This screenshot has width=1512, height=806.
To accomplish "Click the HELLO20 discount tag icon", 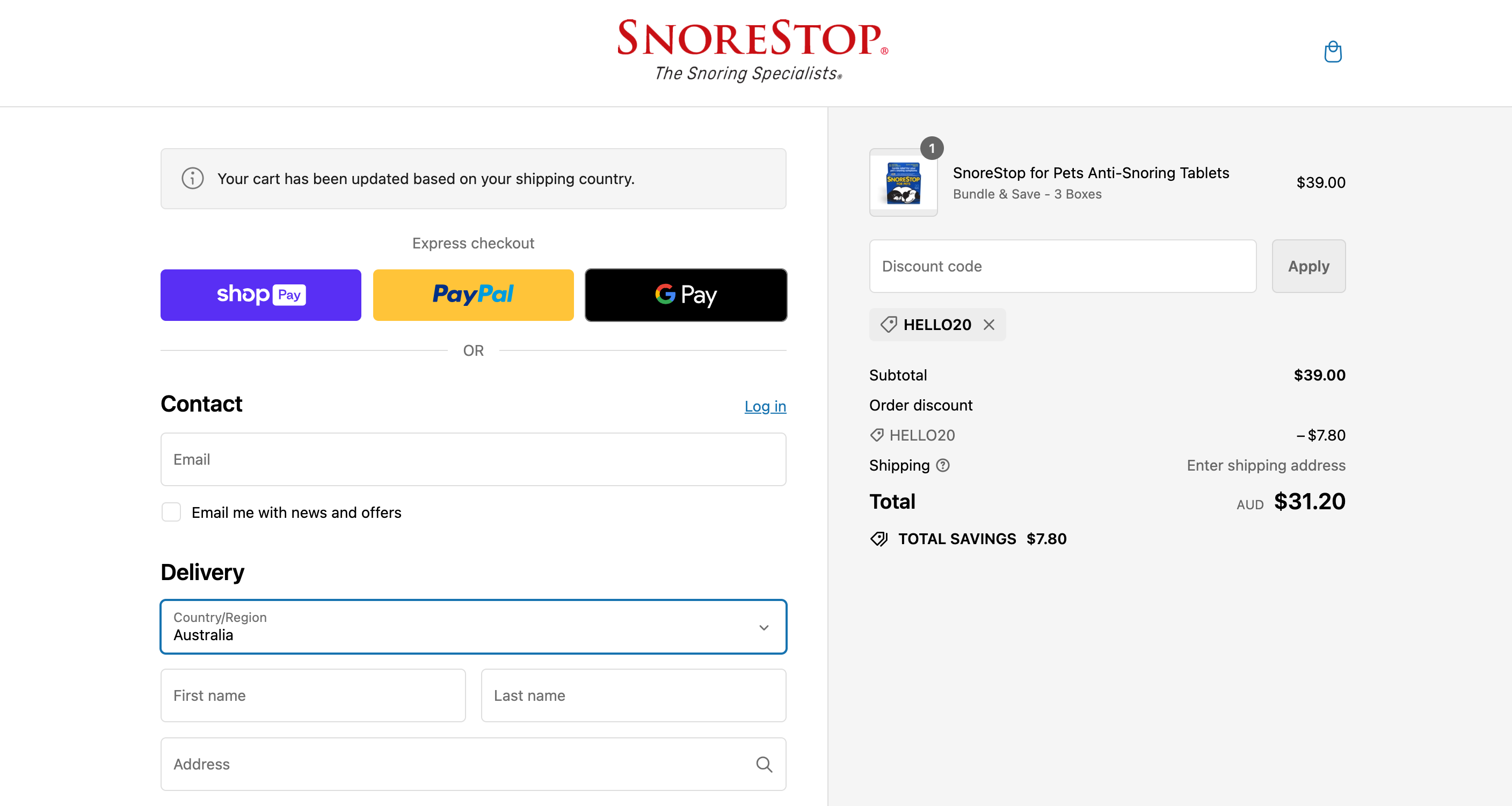I will coord(889,325).
